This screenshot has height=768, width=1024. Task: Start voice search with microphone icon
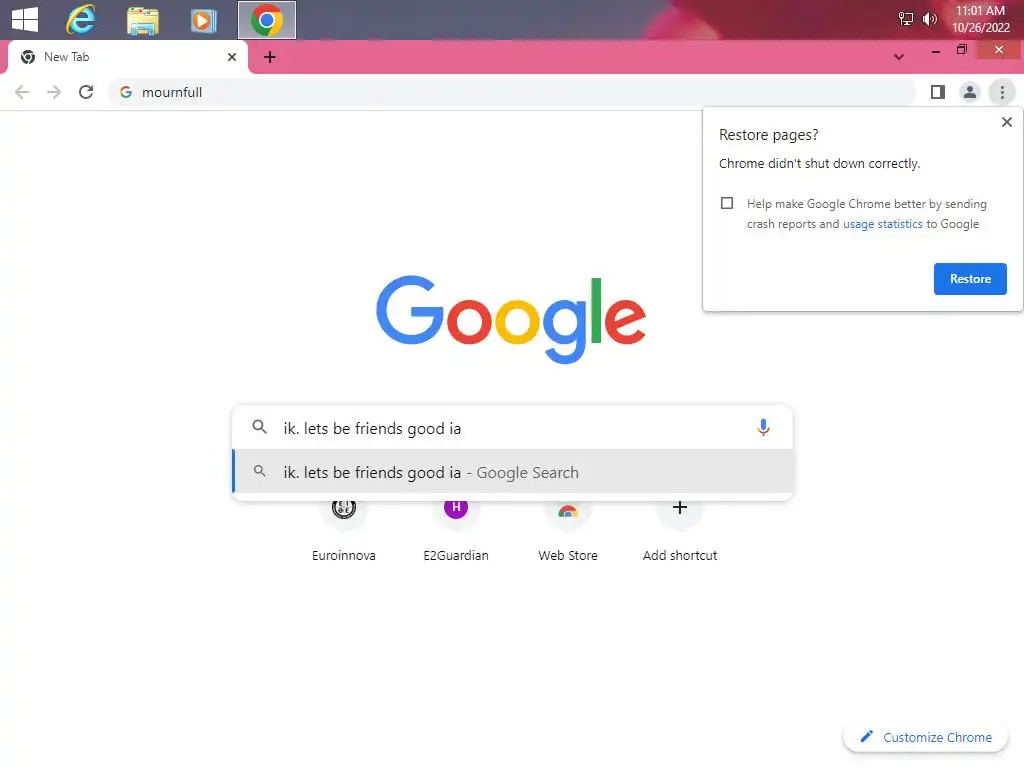(763, 428)
